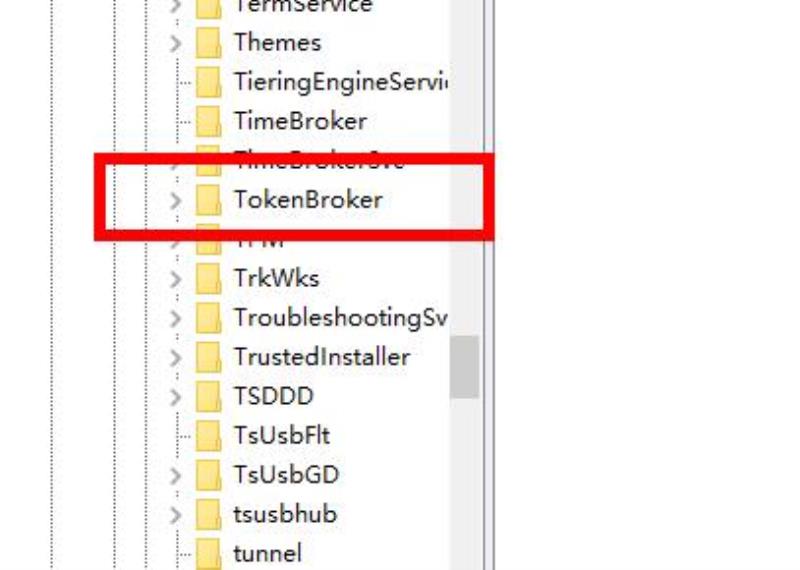This screenshot has height=570, width=800.
Task: Expand the Themes registry key
Action: pyautogui.click(x=175, y=43)
